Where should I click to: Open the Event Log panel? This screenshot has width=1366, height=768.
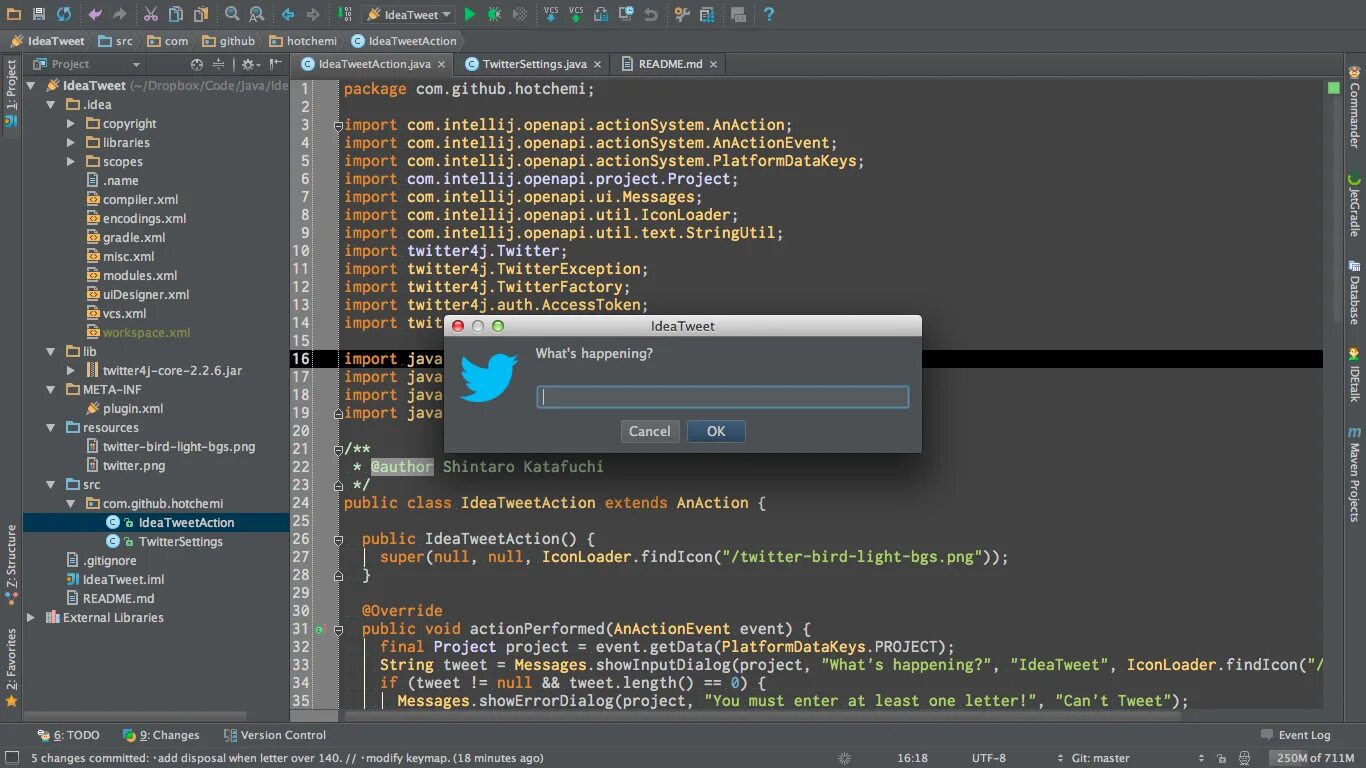[1295, 735]
